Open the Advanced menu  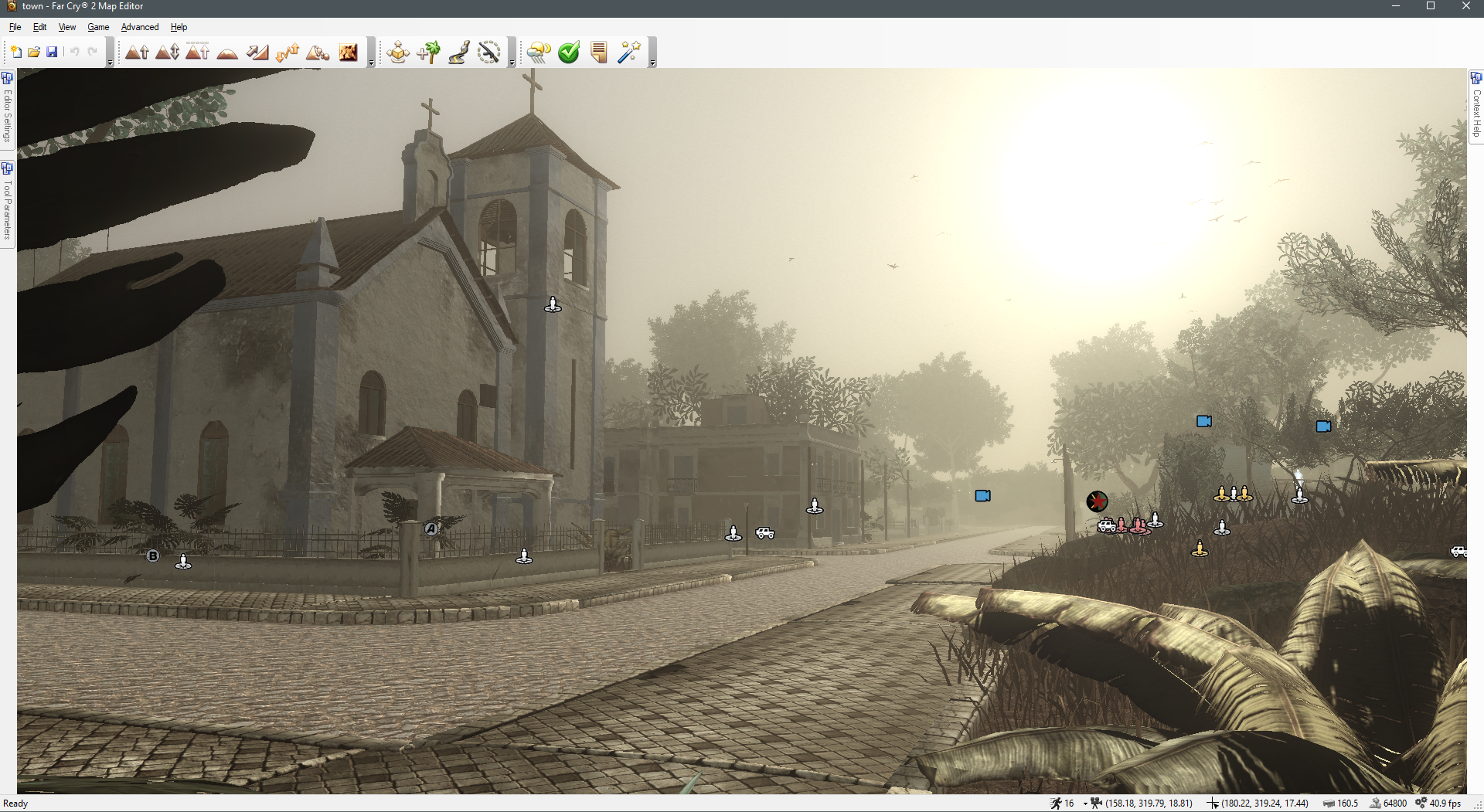pos(140,27)
